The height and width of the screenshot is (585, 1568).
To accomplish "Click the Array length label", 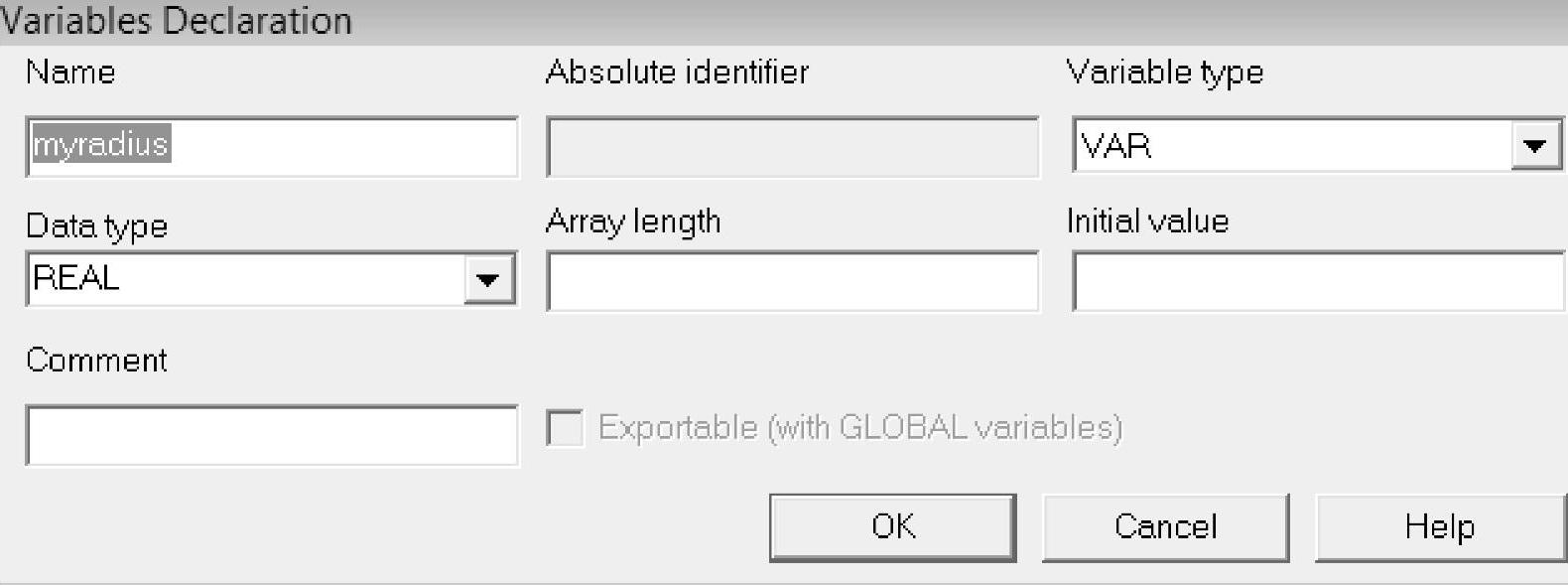I will click(633, 221).
